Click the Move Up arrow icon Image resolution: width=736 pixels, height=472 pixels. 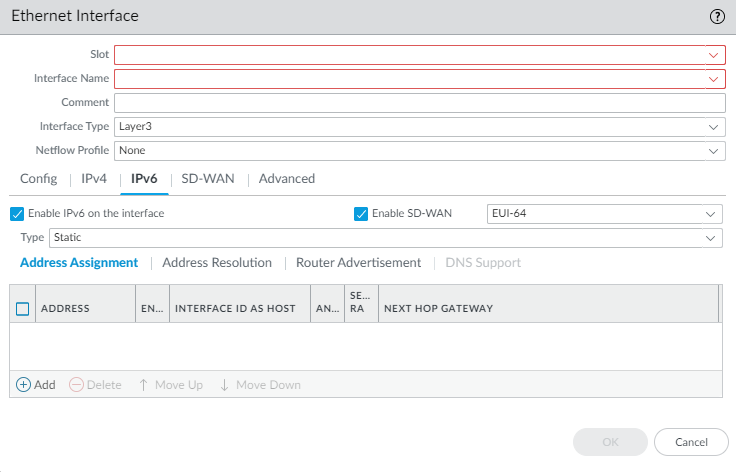144,385
